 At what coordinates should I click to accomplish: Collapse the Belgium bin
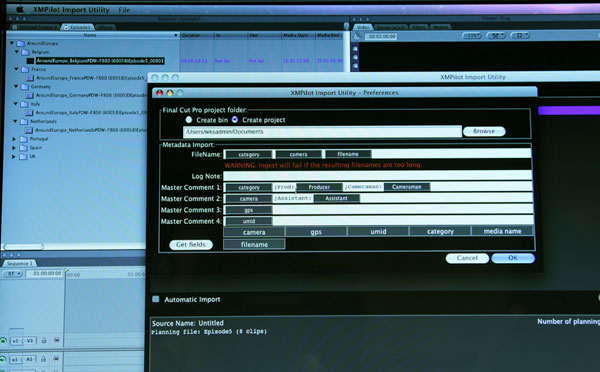pyautogui.click(x=17, y=52)
